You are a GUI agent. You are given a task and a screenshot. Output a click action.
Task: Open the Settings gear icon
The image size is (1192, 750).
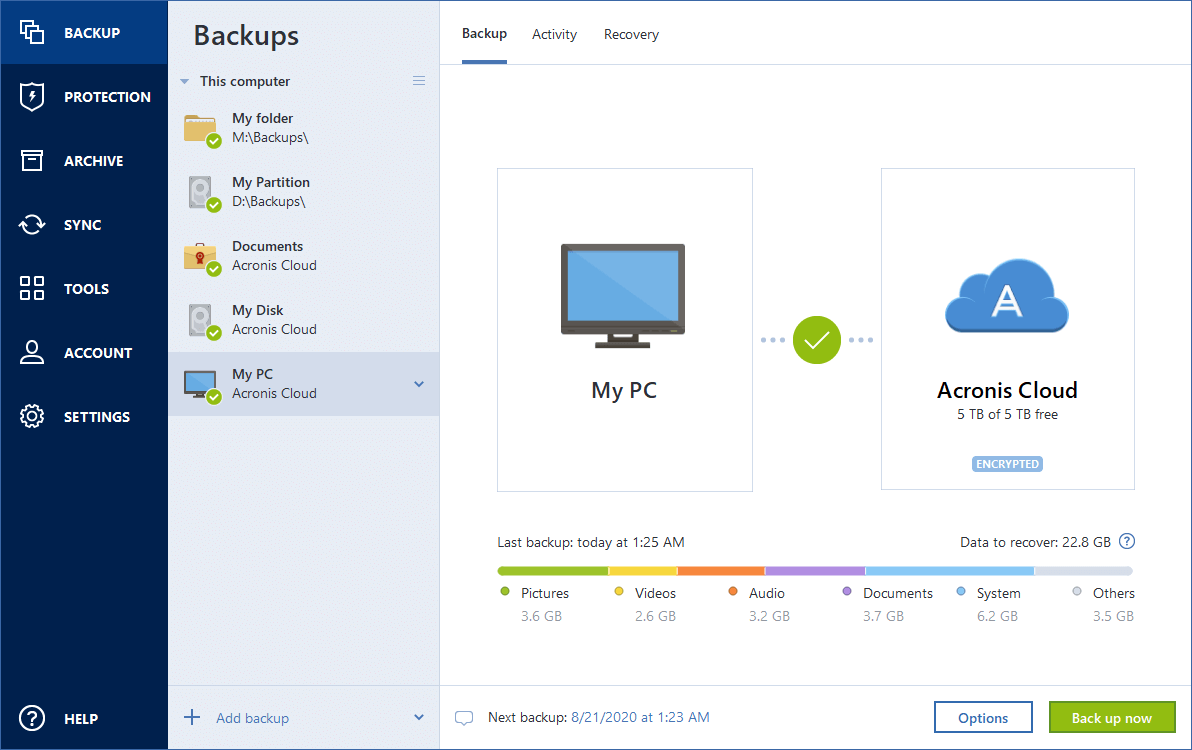pos(31,416)
